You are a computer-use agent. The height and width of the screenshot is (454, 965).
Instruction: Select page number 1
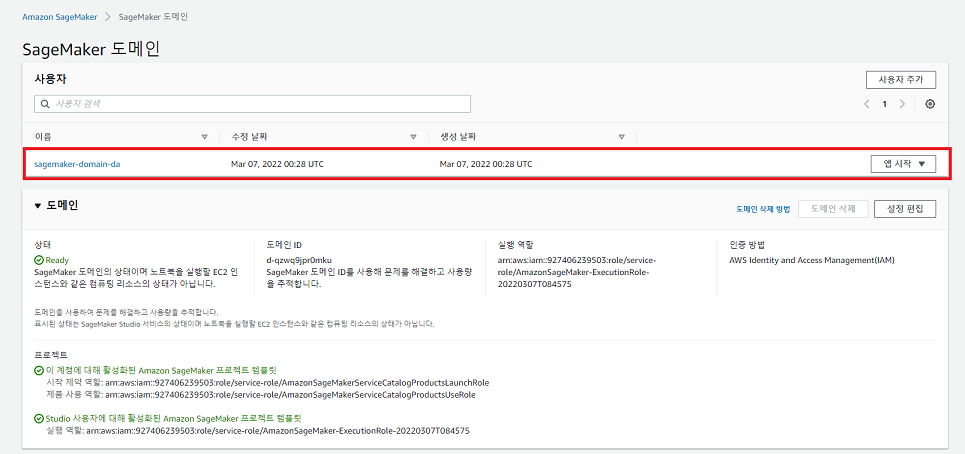(884, 104)
